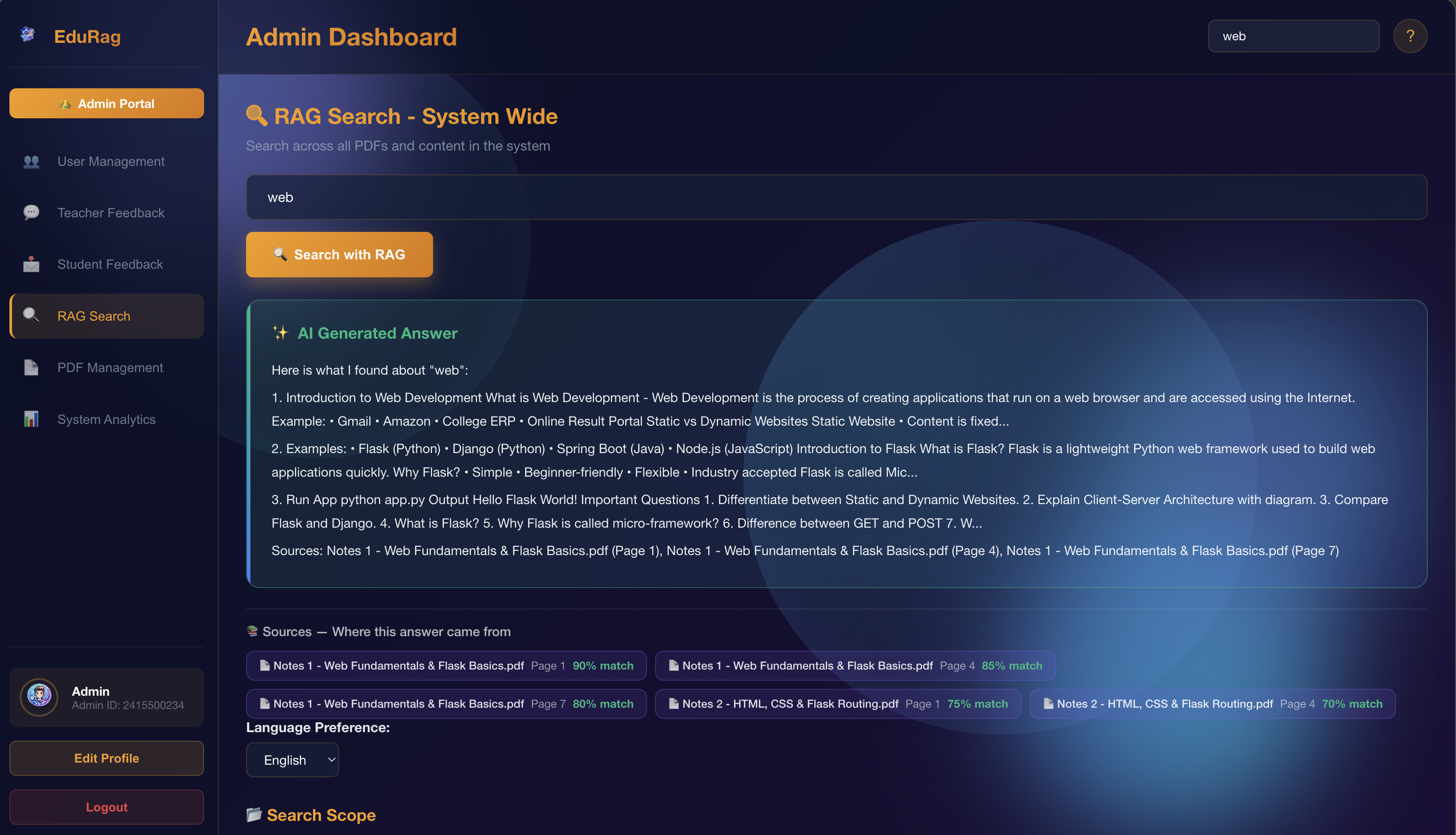Click the PDF Management document icon

[x=31, y=368]
